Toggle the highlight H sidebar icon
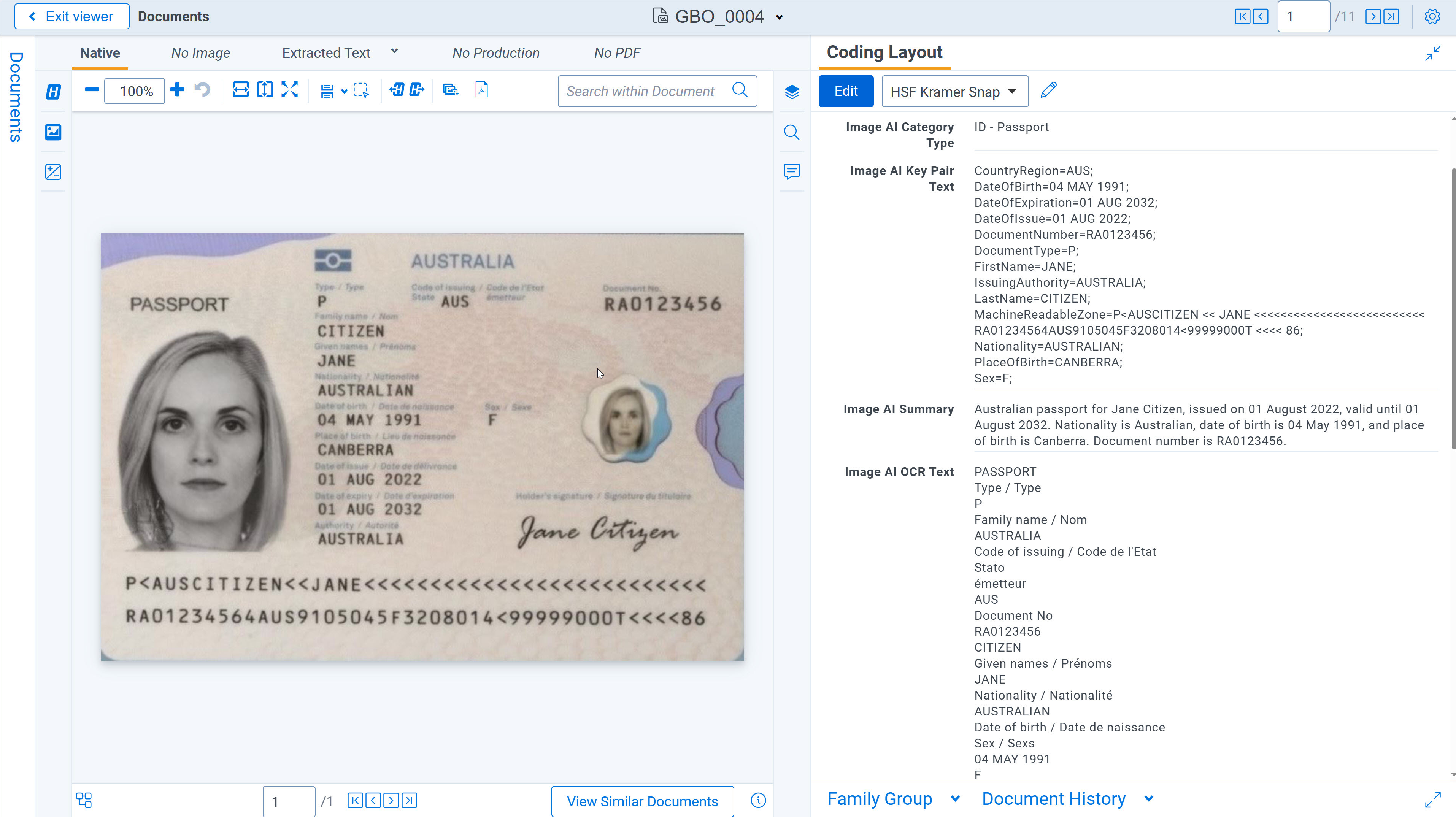 click(53, 92)
